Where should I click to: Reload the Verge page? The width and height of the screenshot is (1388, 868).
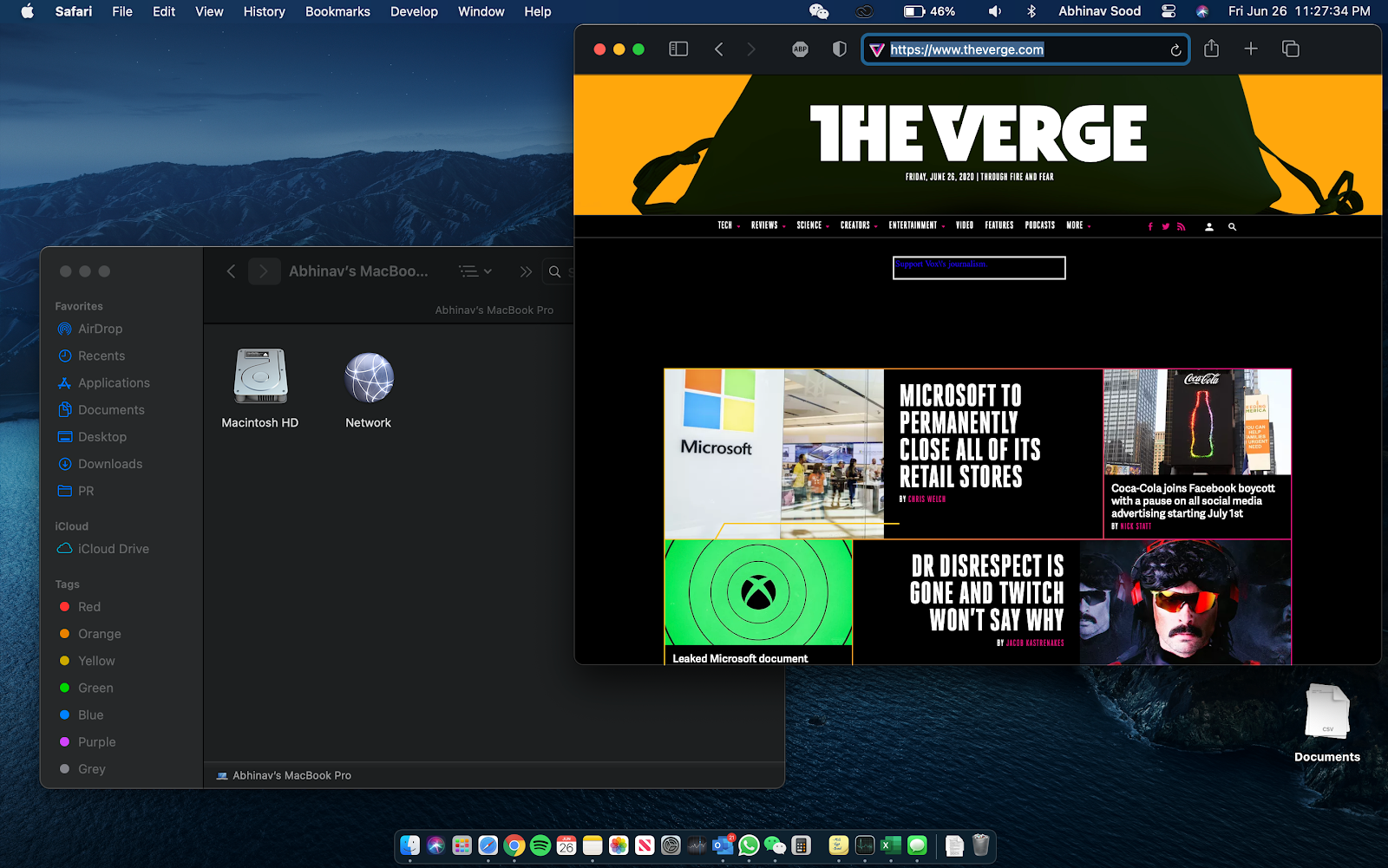pos(1175,50)
